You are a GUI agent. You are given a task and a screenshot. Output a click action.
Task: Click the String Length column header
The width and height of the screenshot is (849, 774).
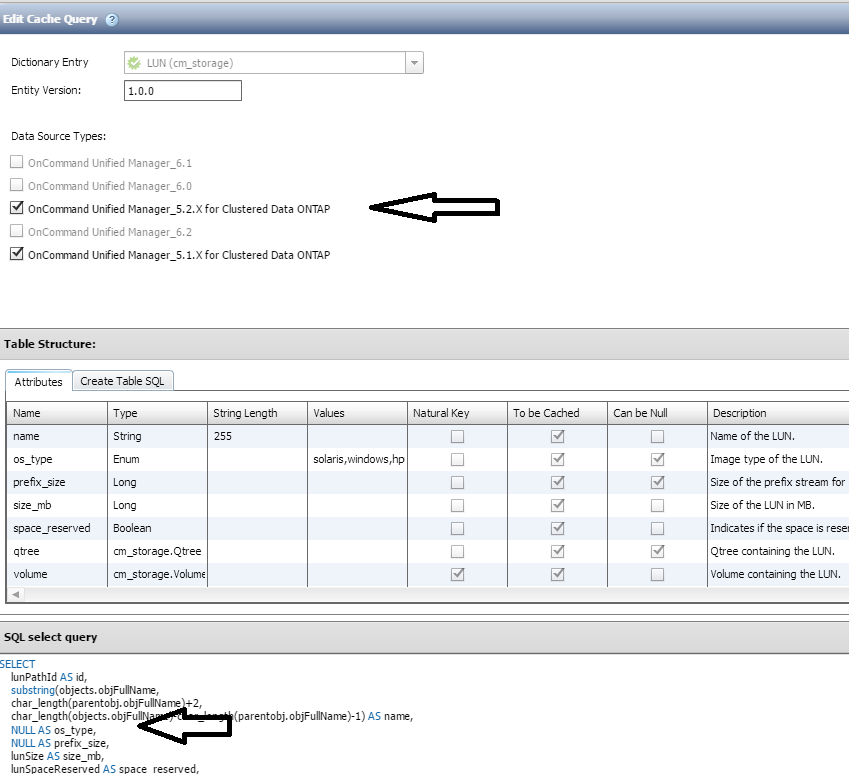pos(257,413)
